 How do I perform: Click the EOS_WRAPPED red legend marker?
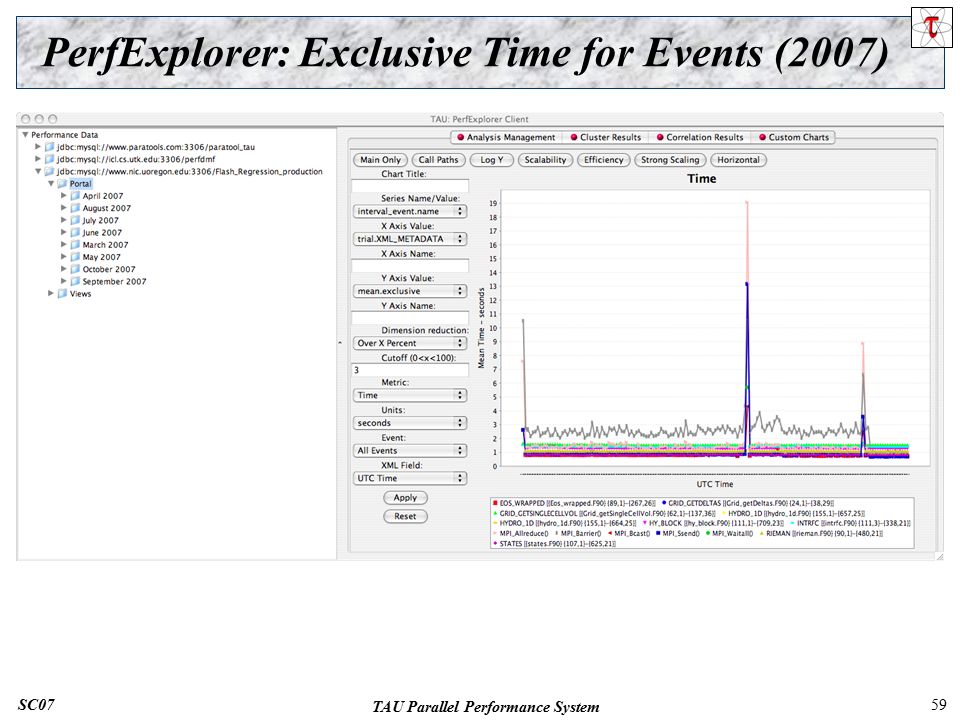click(495, 503)
